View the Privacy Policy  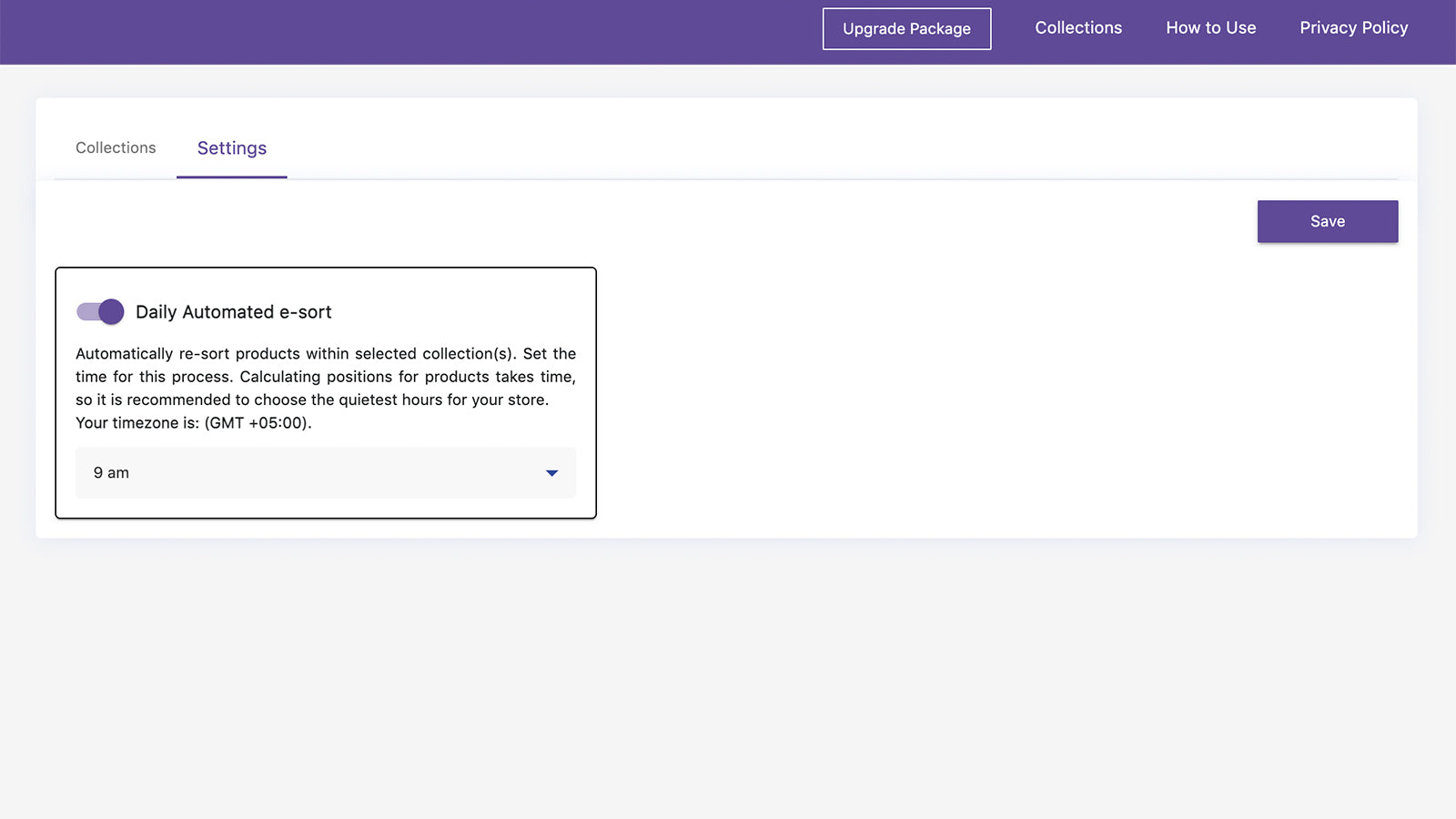(1353, 27)
